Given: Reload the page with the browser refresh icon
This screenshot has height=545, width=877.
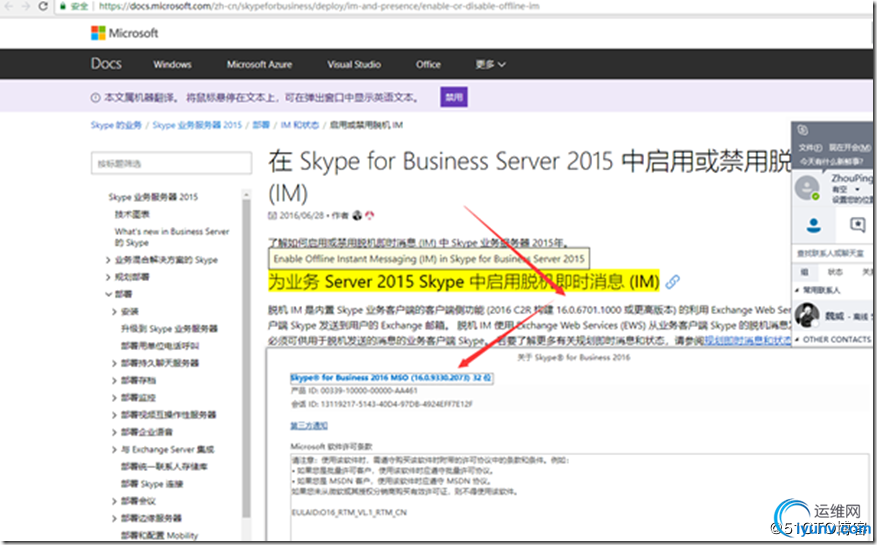Looking at the screenshot, I should pos(43,6).
